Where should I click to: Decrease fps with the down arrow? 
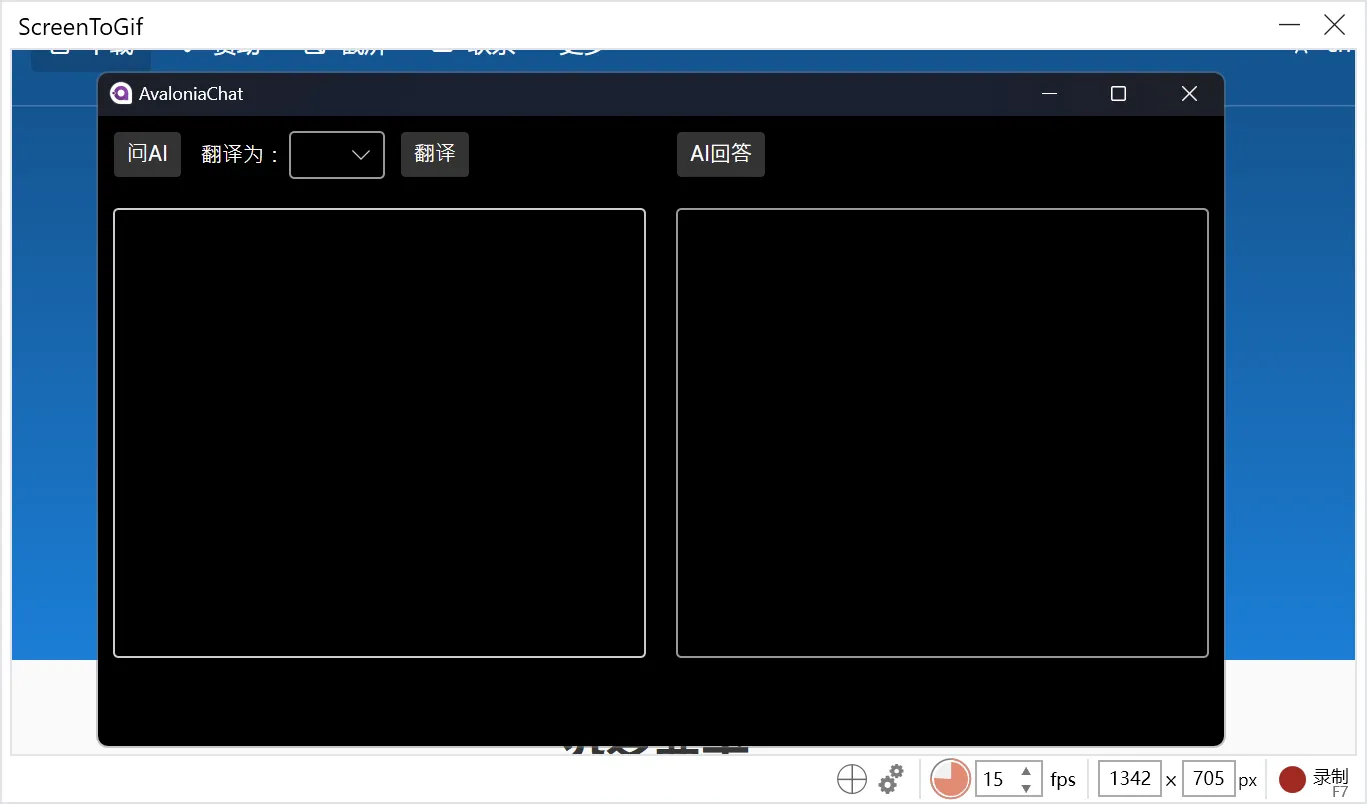(x=1025, y=787)
